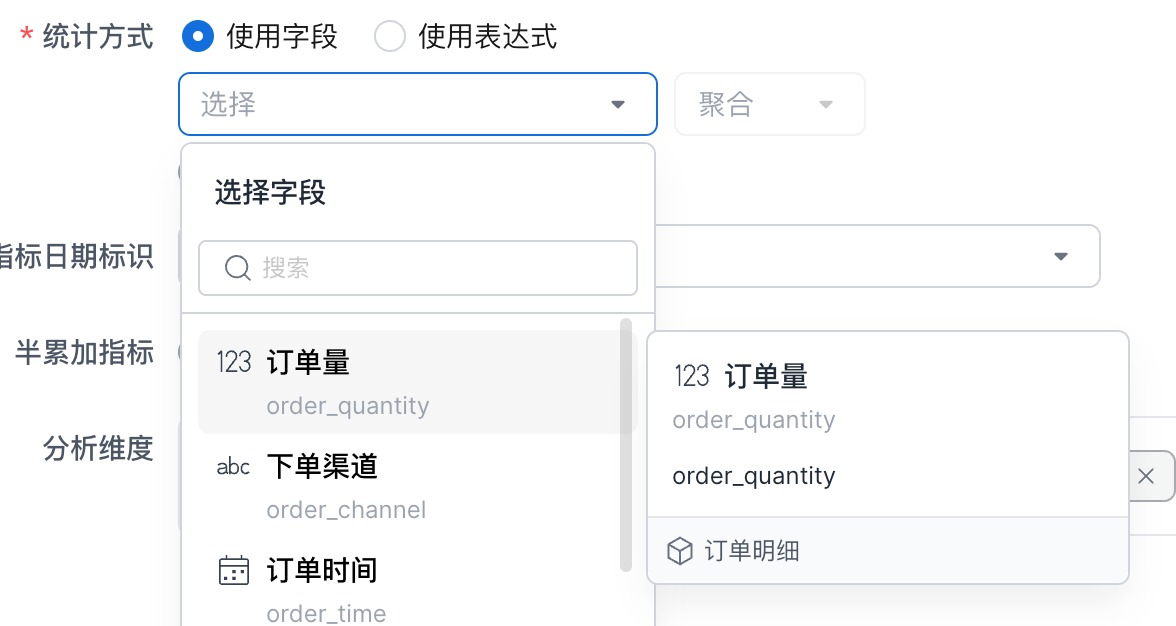1176x626 pixels.
Task: Click the numeric type icon beside 订单量
Action: click(234, 362)
